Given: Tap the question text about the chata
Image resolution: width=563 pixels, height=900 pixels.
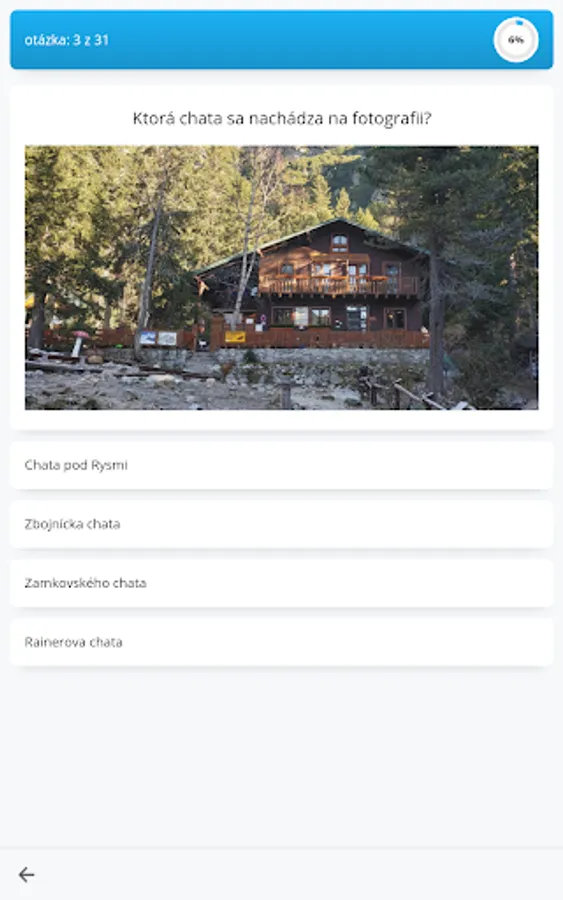Looking at the screenshot, I should (282, 118).
